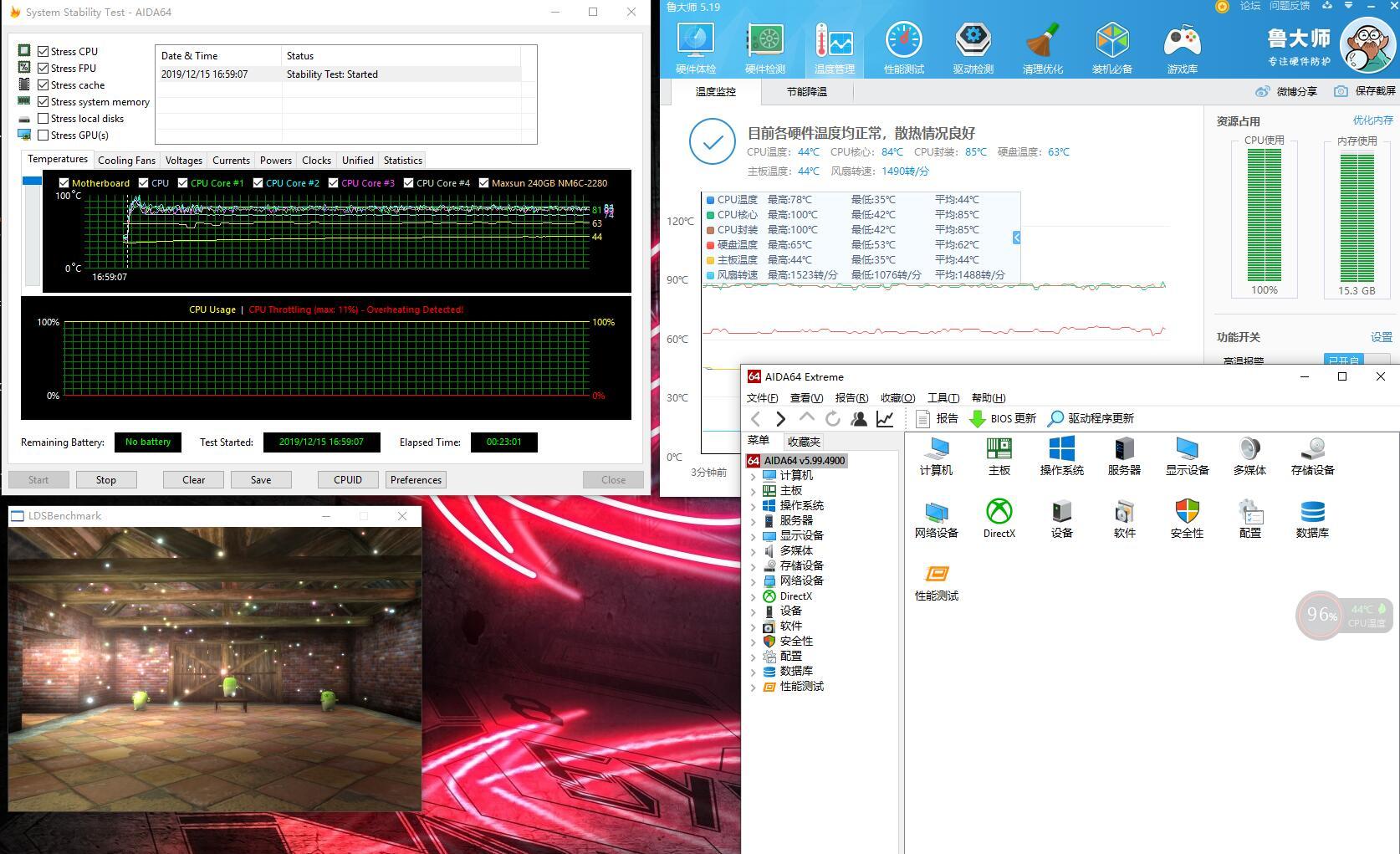The image size is (1400, 854).
Task: Click Clear button in stability test
Action: [194, 479]
